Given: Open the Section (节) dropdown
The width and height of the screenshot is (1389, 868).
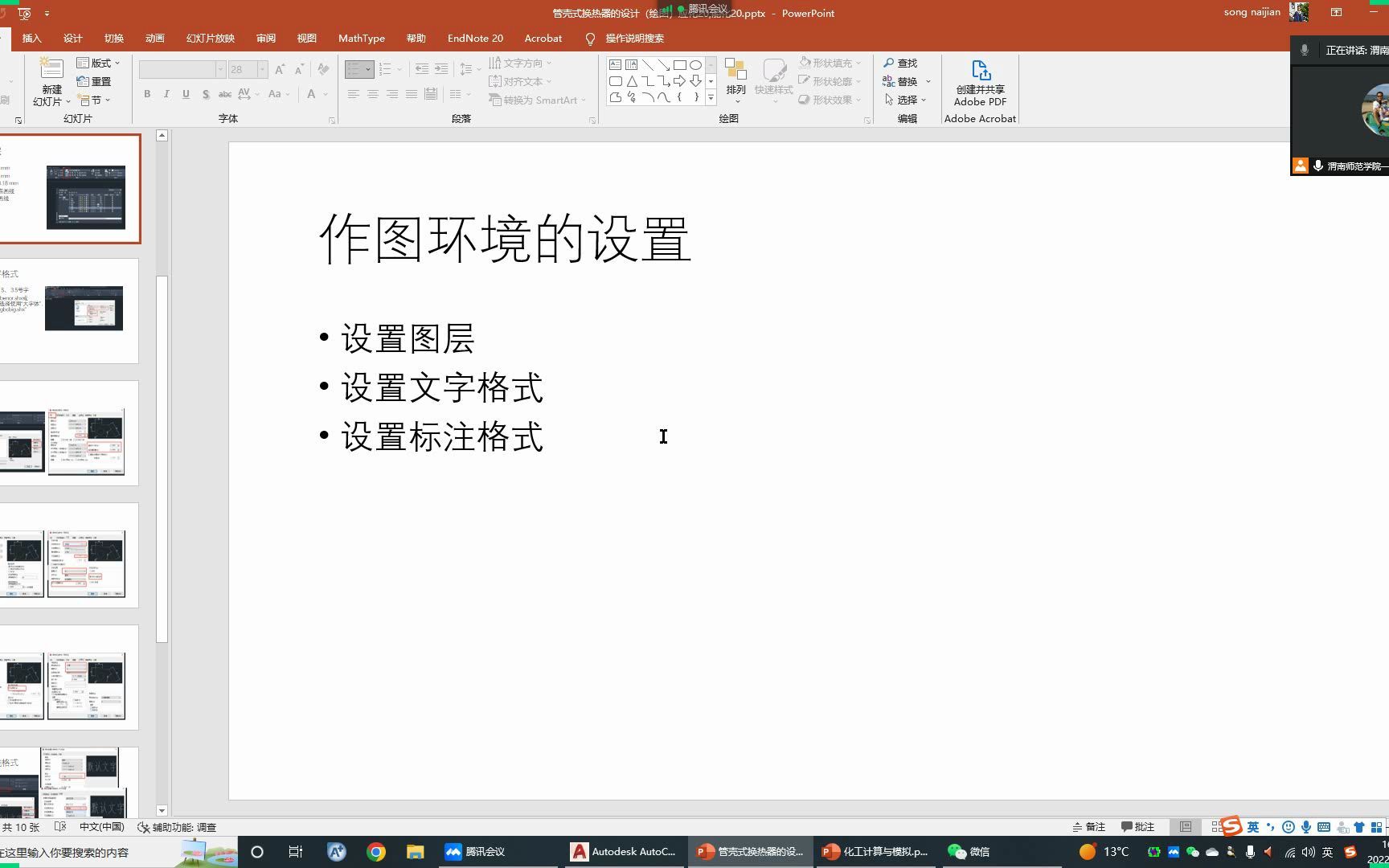Looking at the screenshot, I should point(94,100).
